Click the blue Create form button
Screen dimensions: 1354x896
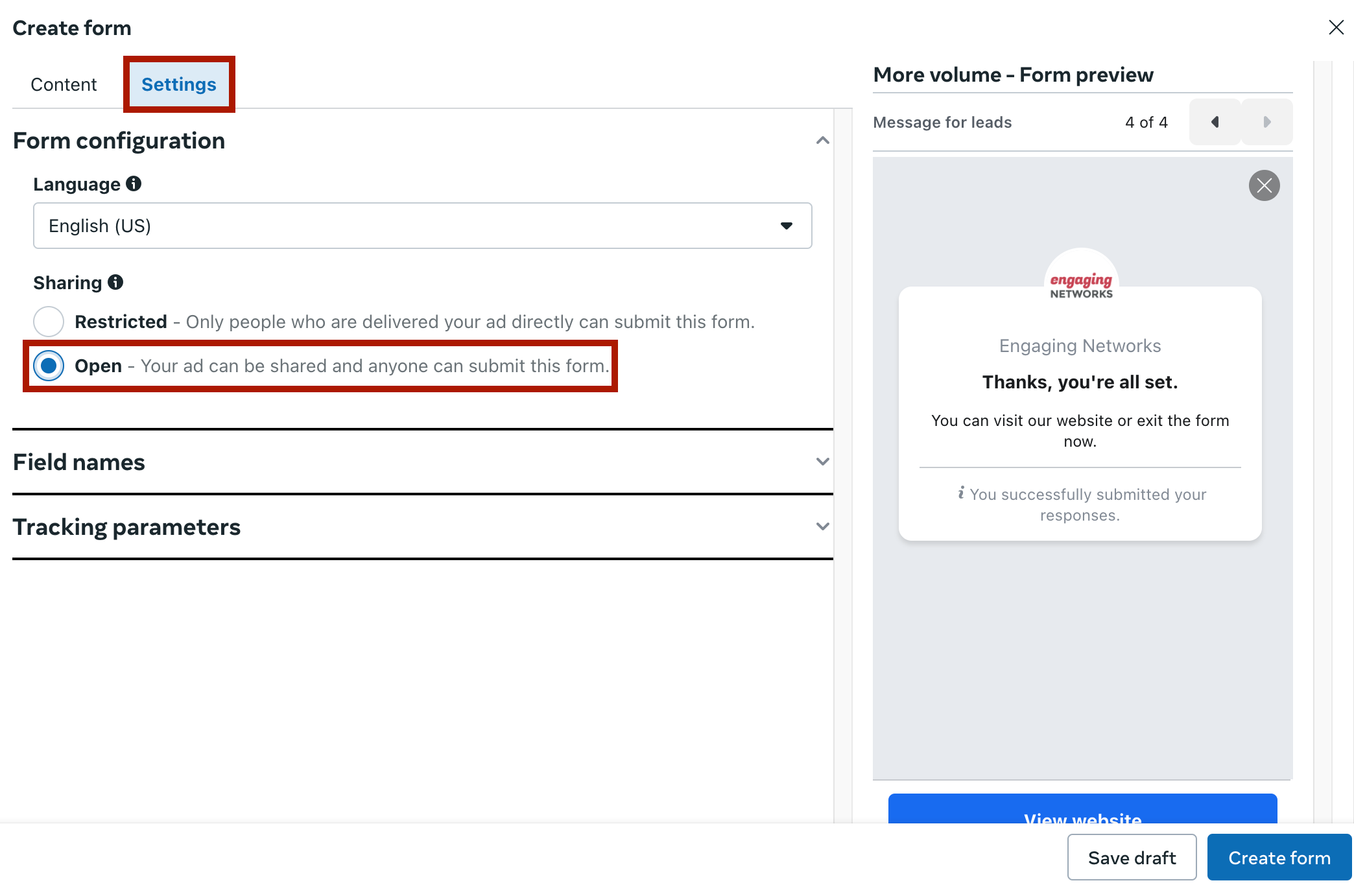1279,857
